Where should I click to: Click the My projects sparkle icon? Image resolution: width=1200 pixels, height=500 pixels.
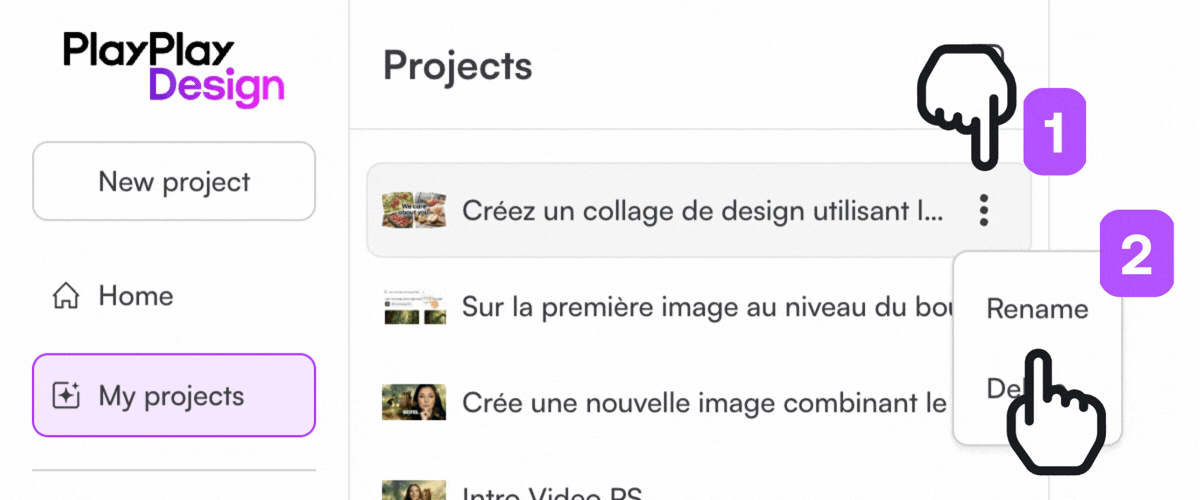66,396
